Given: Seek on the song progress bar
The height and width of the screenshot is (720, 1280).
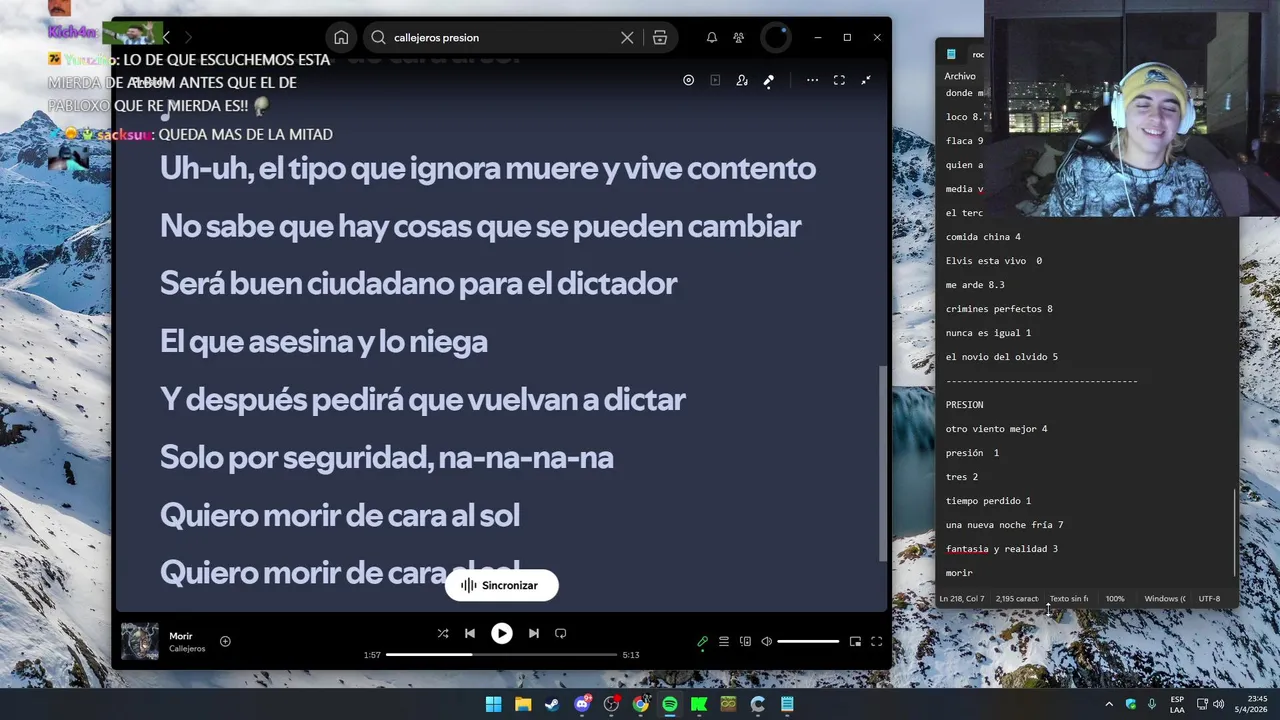Looking at the screenshot, I should tap(501, 655).
